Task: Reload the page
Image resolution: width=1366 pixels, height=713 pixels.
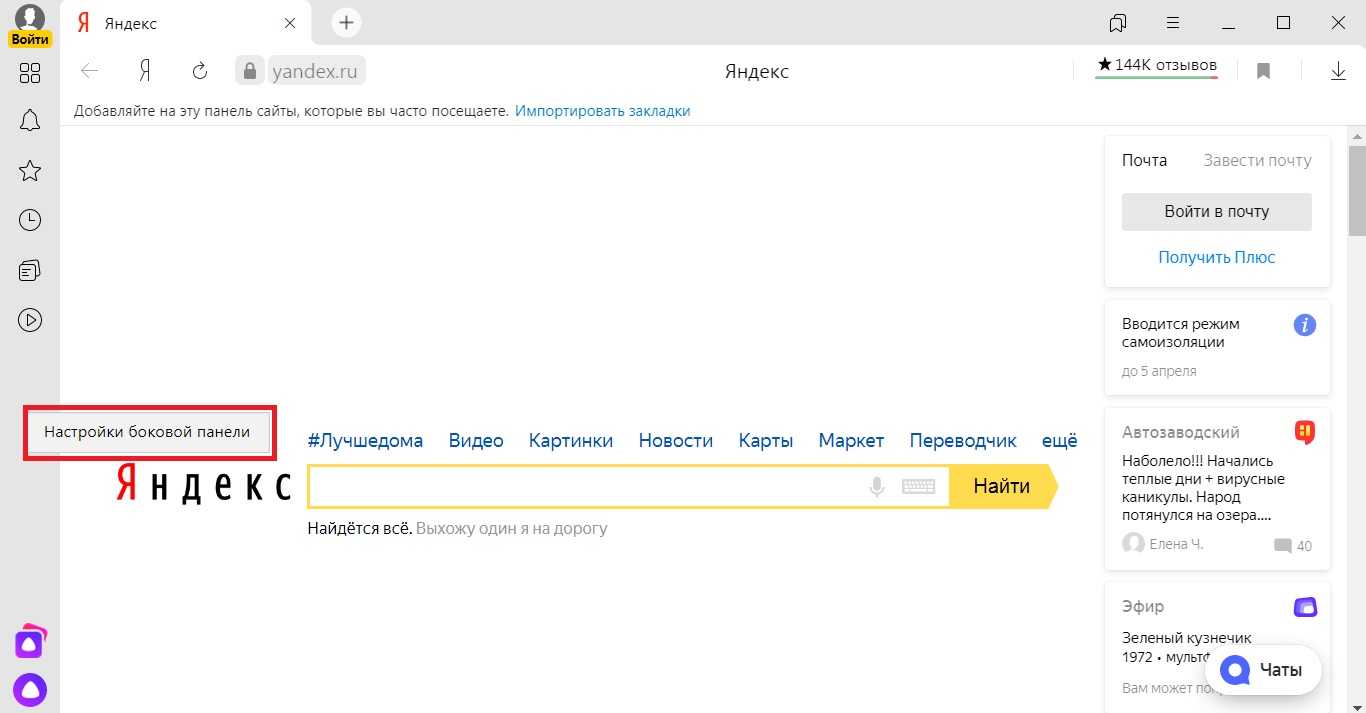Action: pos(200,70)
